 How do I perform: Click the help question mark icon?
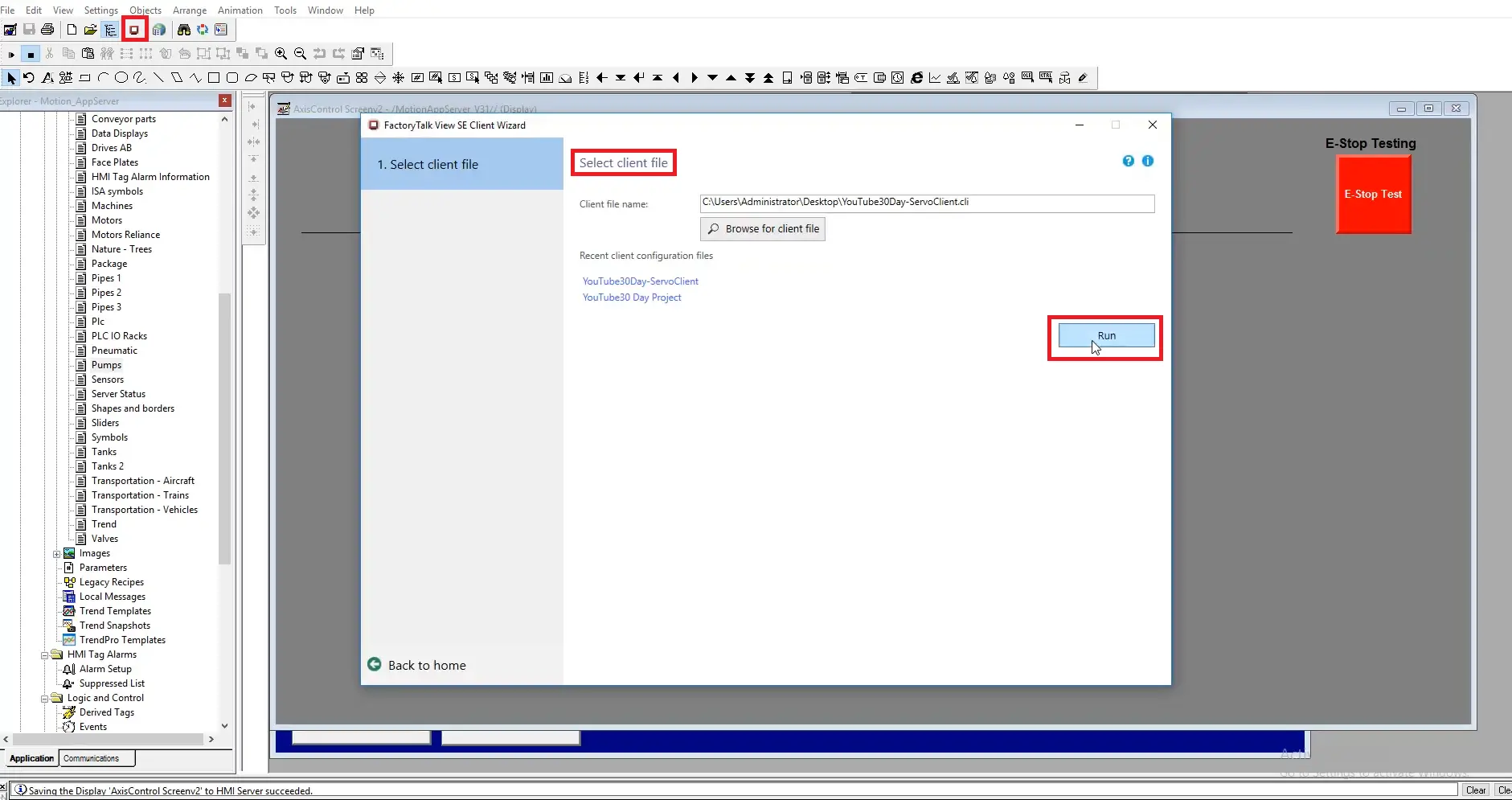click(1128, 161)
